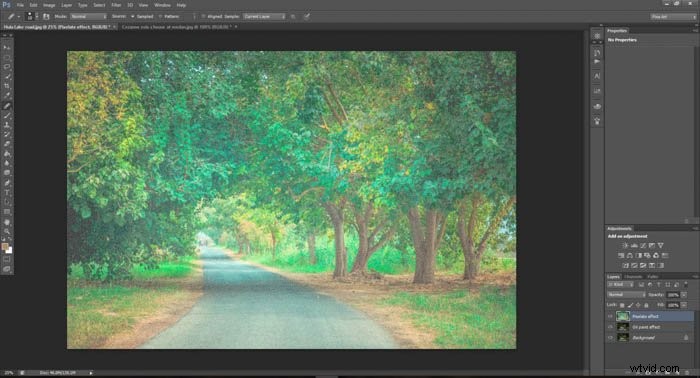This screenshot has height=378, width=700.
Task: Select the Dodge tool
Action: click(x=7, y=173)
